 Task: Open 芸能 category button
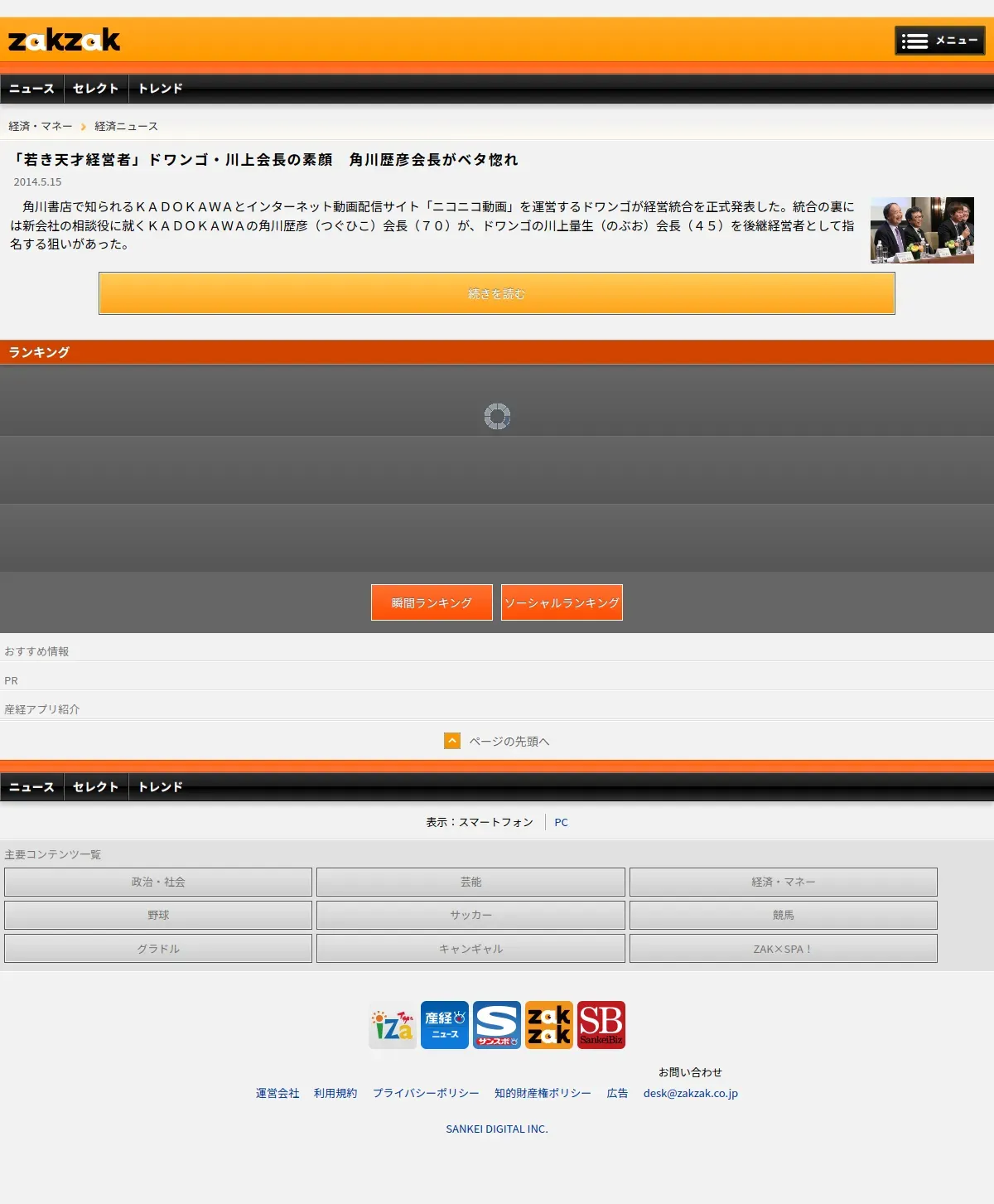pyautogui.click(x=470, y=882)
